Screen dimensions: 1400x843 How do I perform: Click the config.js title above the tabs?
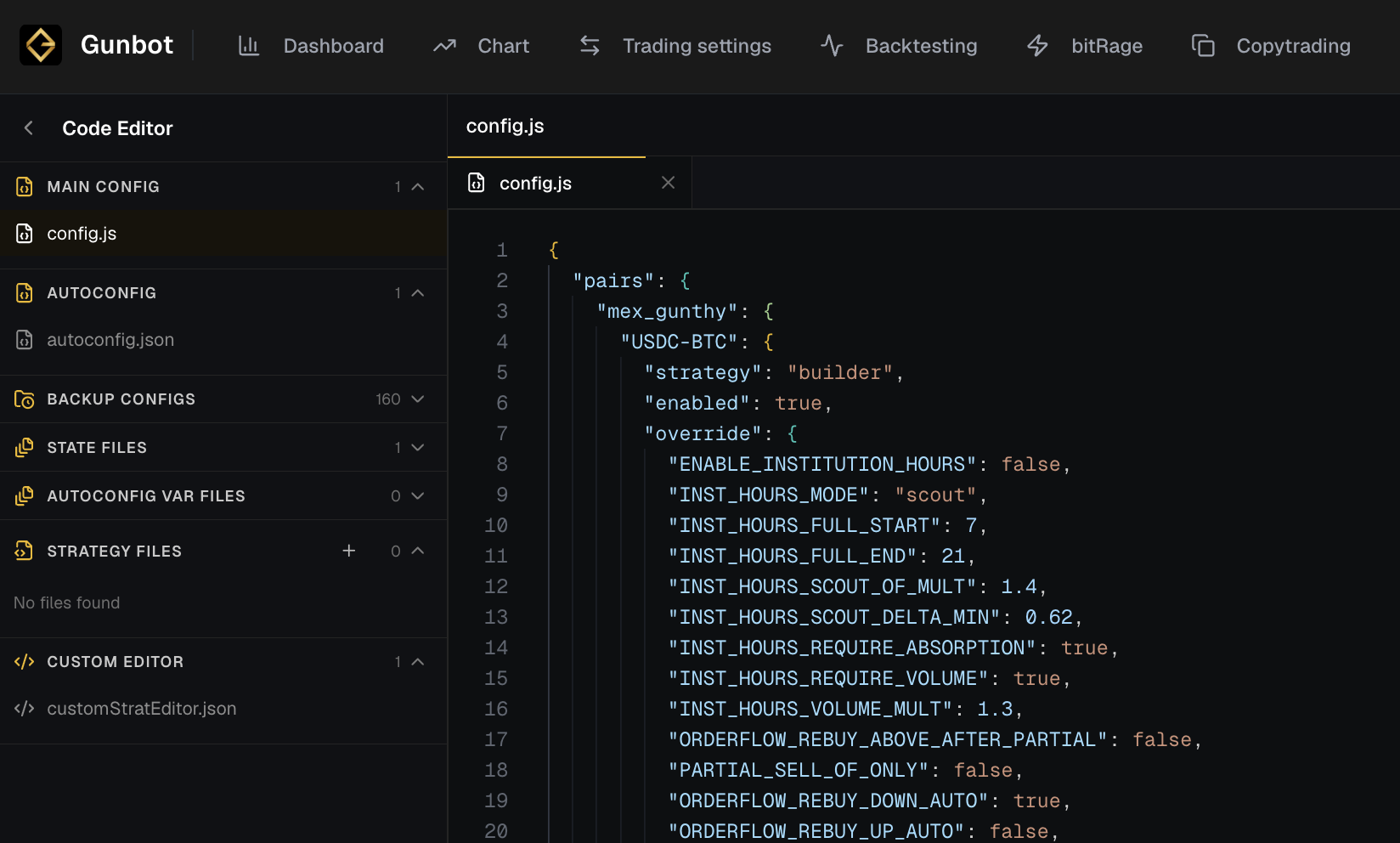click(x=505, y=126)
